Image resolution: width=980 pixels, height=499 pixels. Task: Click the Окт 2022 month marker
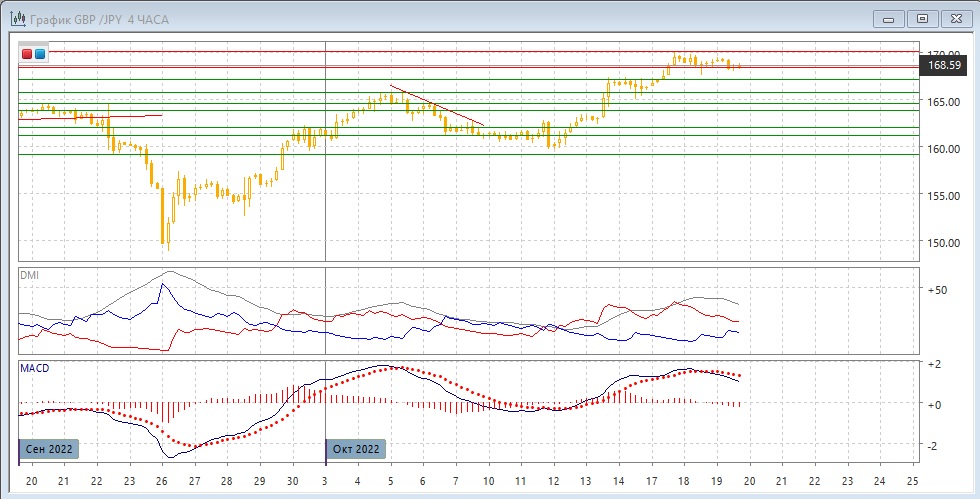pos(356,449)
